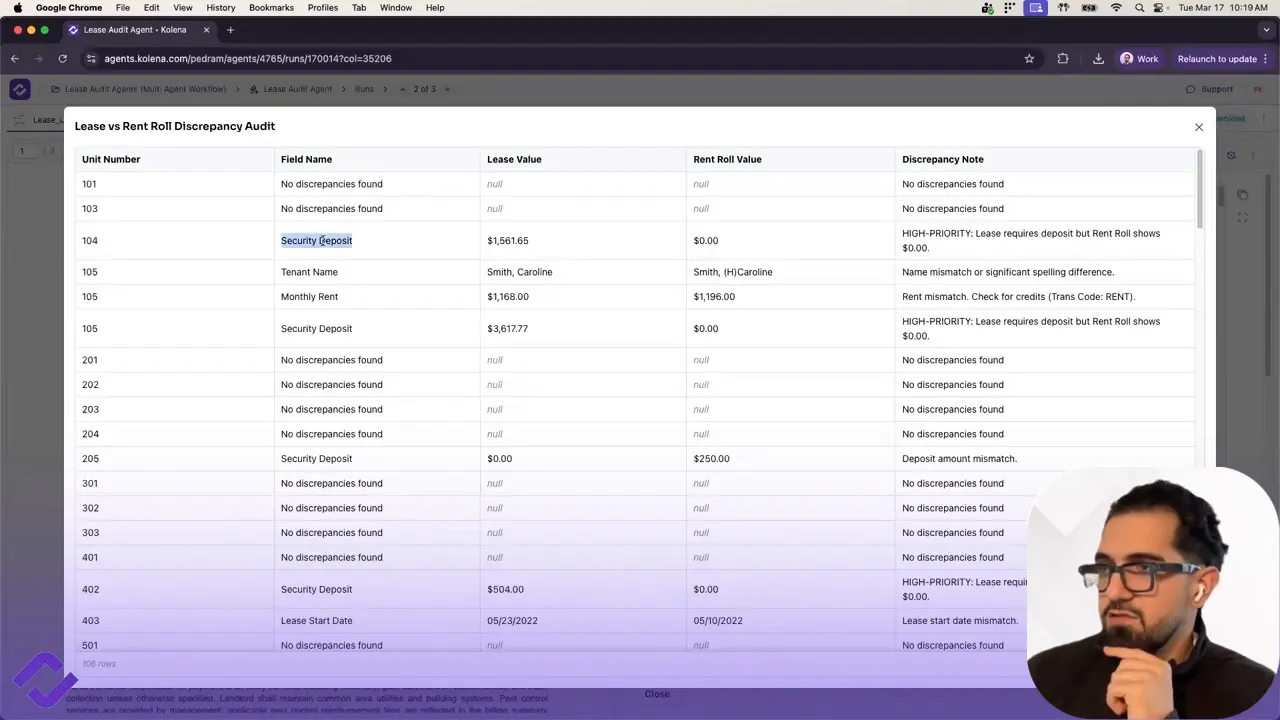The width and height of the screenshot is (1280, 720).
Task: Open the Chrome extensions puzzle icon
Action: [x=1063, y=58]
